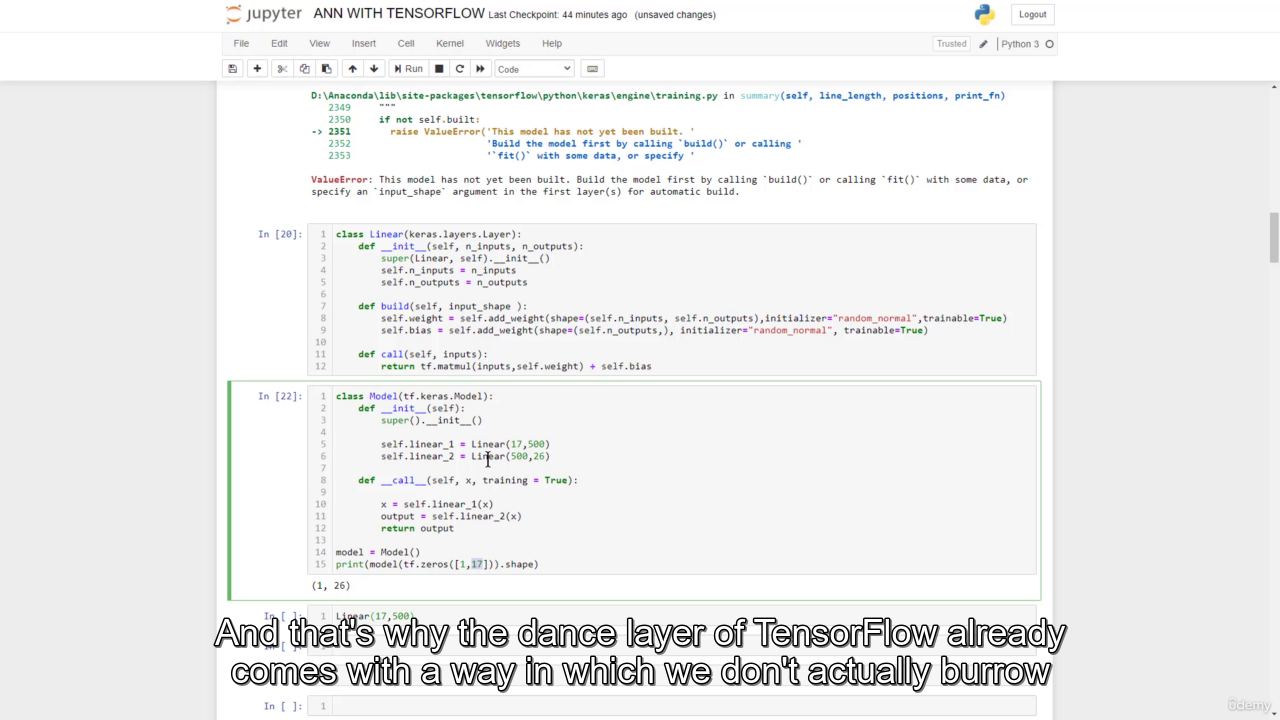The height and width of the screenshot is (720, 1280).
Task: Click the training.py file path in traceback
Action: pos(514,96)
